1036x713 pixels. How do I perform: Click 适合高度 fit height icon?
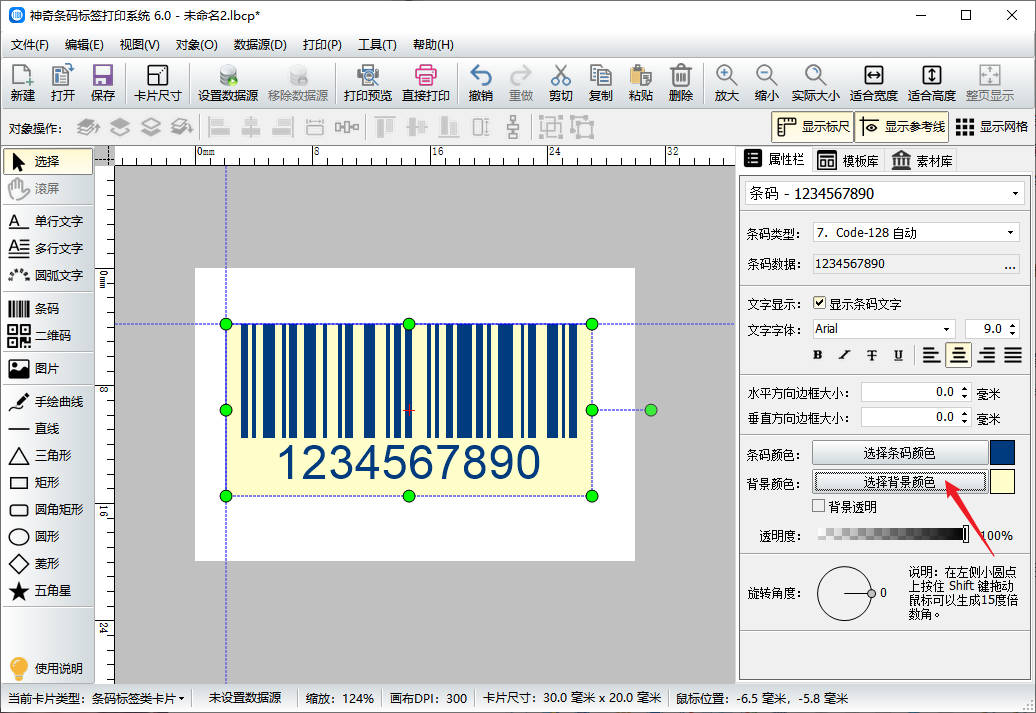[x=932, y=83]
